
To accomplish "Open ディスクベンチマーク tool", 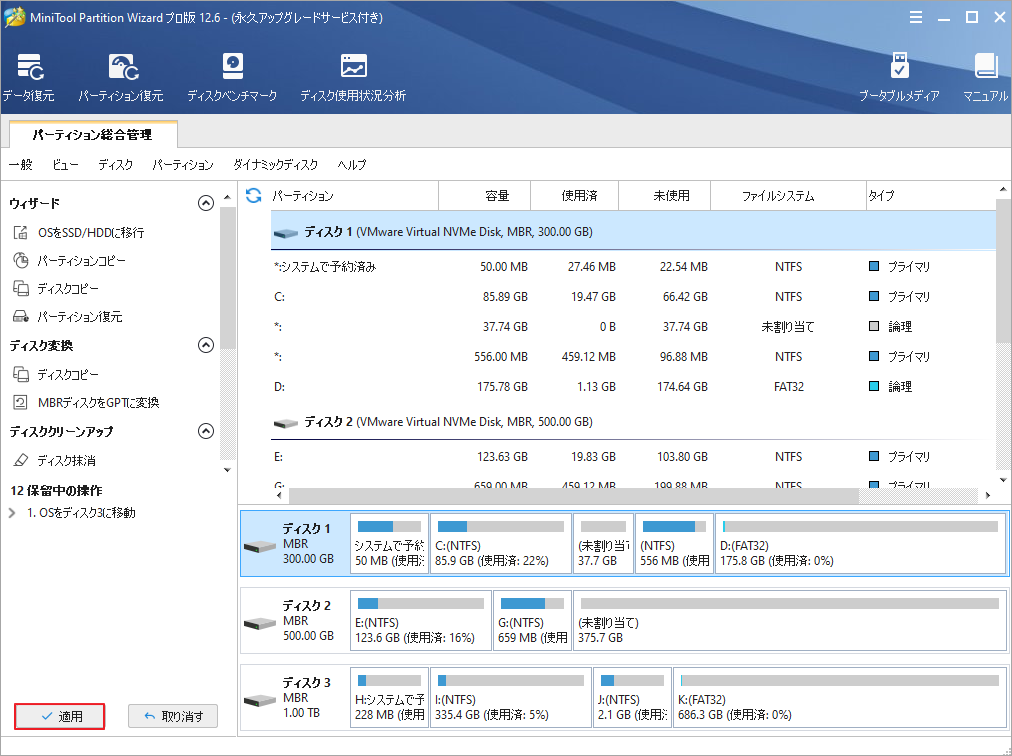I will tap(232, 77).
